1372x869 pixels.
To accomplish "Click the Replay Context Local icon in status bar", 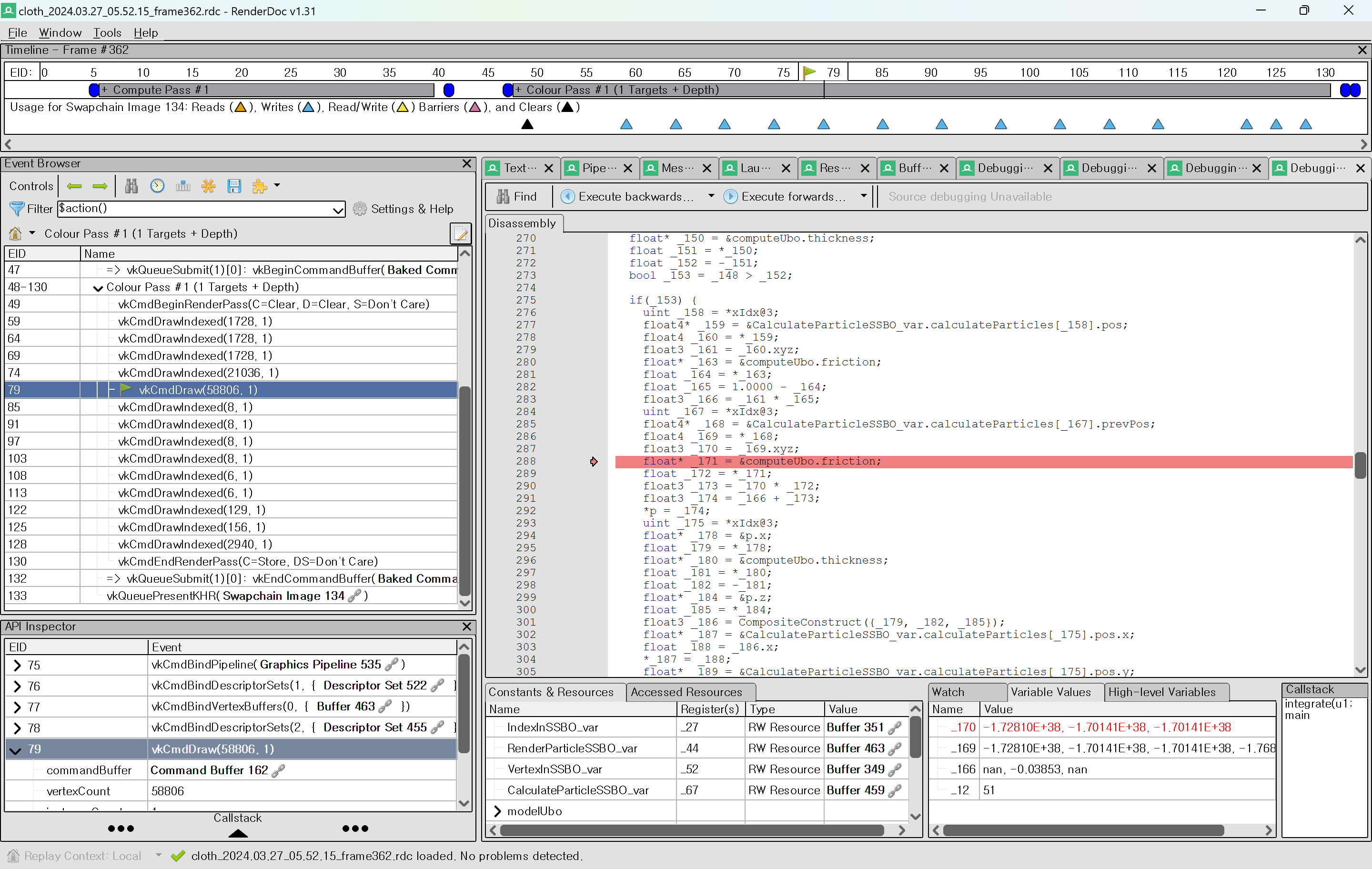I will coord(13,856).
